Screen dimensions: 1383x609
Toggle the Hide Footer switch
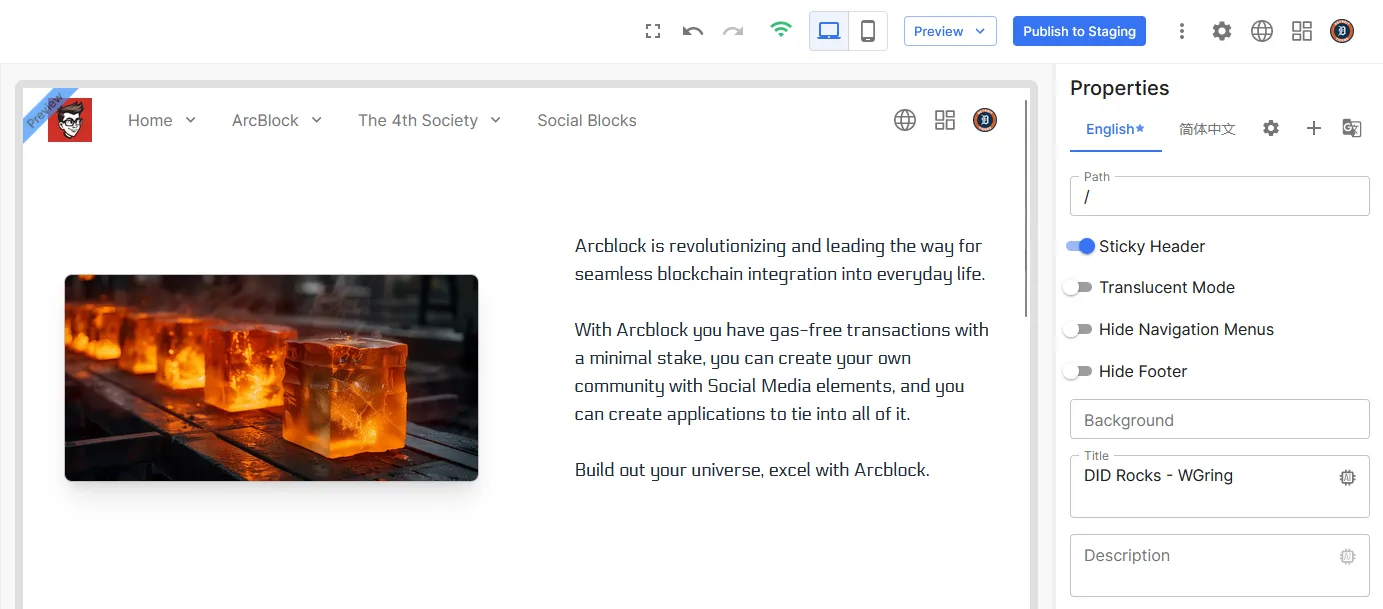click(x=1077, y=371)
